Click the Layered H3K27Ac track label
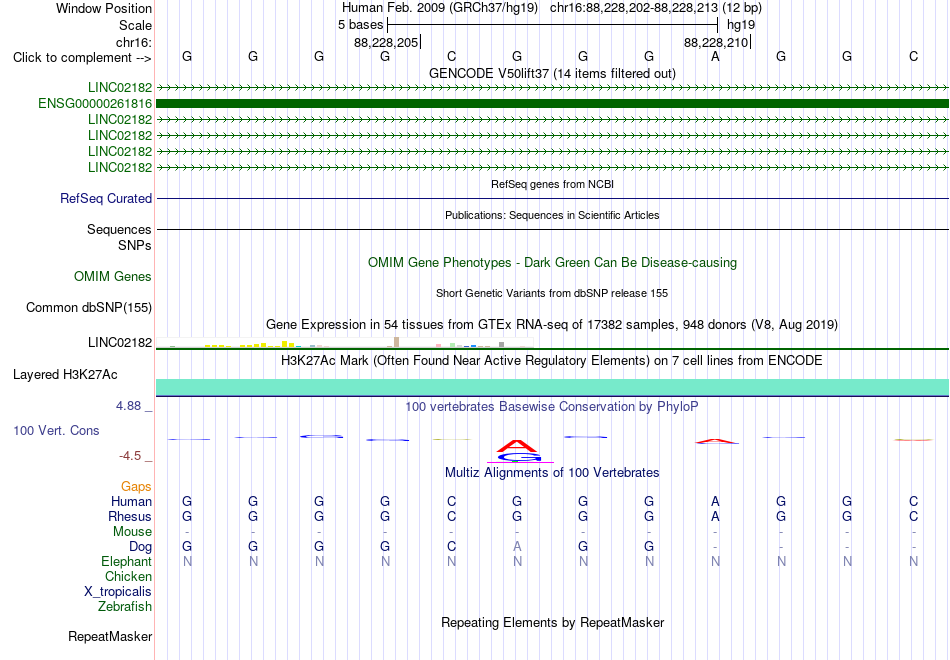Viewport: 950px width, 660px height. click(65, 375)
